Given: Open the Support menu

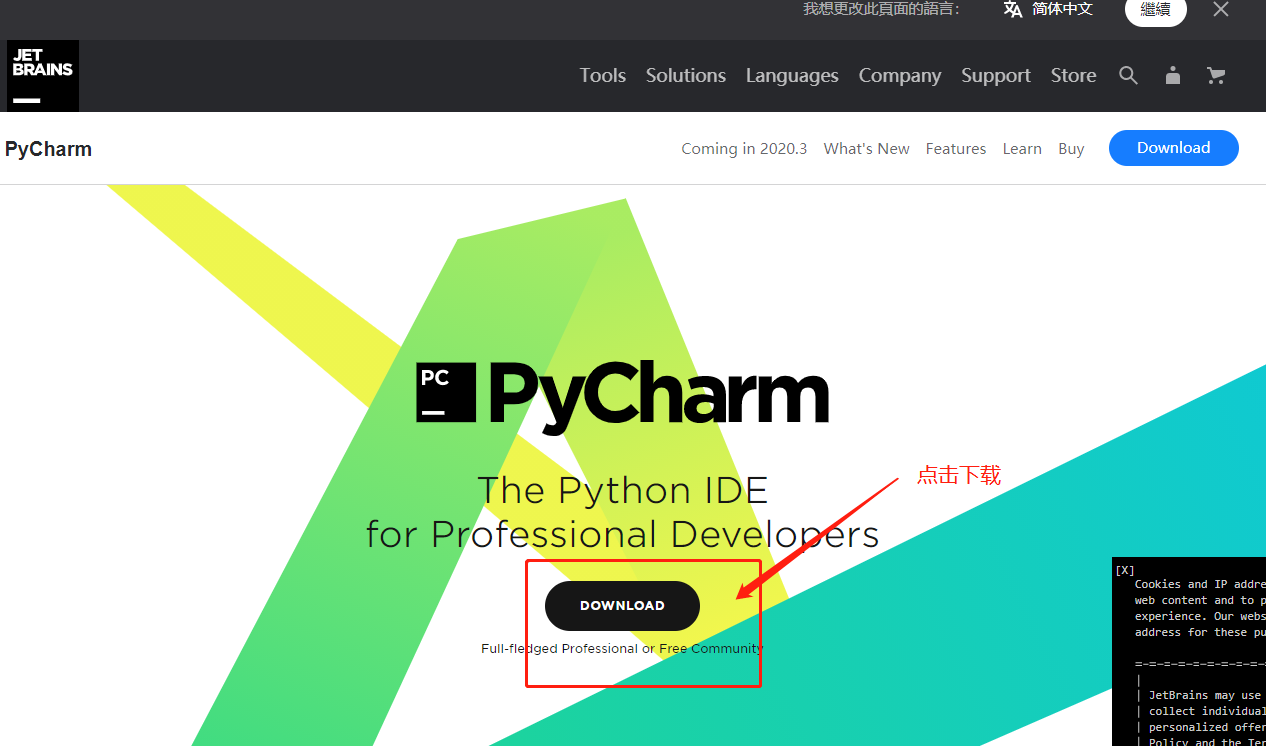Looking at the screenshot, I should [996, 76].
